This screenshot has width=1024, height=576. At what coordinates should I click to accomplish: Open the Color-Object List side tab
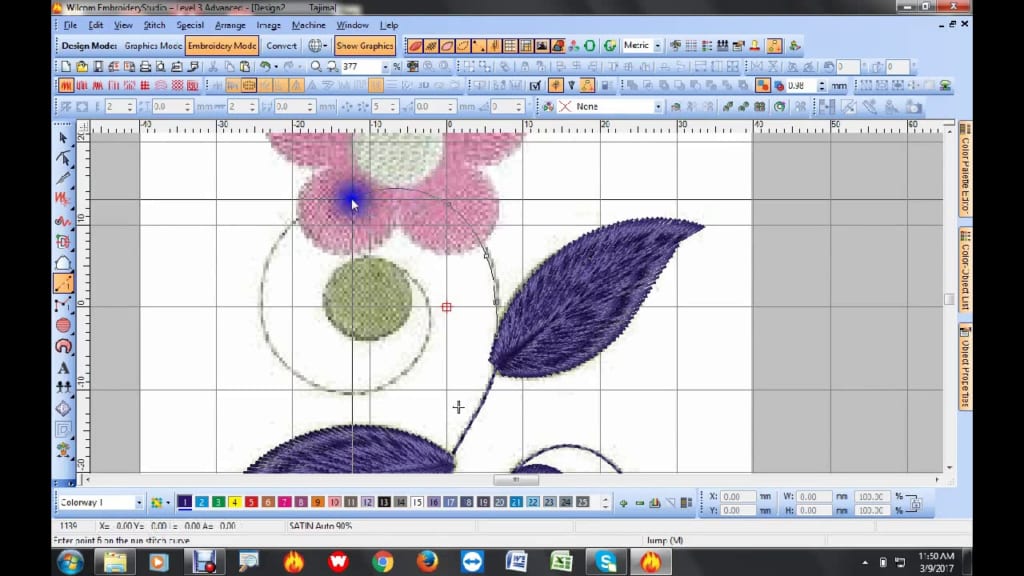click(x=965, y=270)
